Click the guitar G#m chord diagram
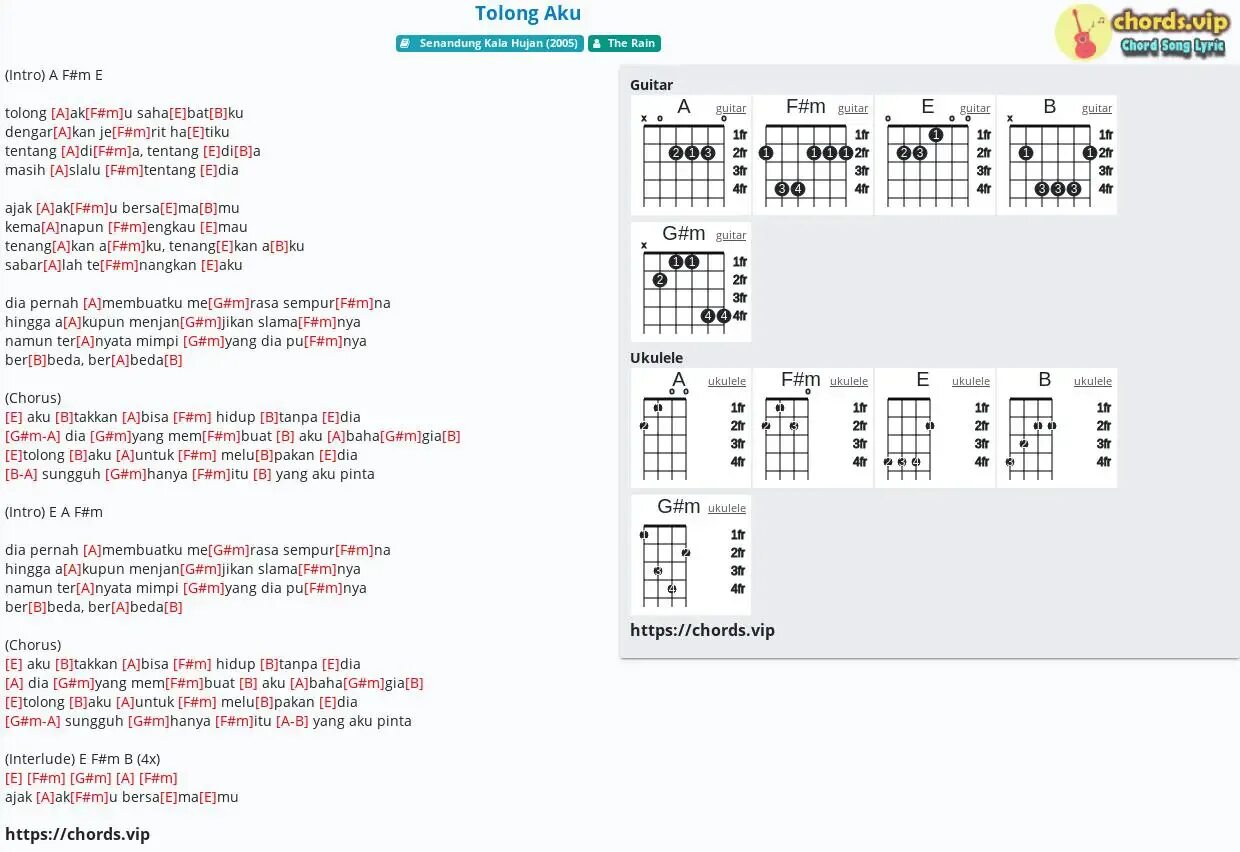The width and height of the screenshot is (1240, 852). tap(691, 282)
